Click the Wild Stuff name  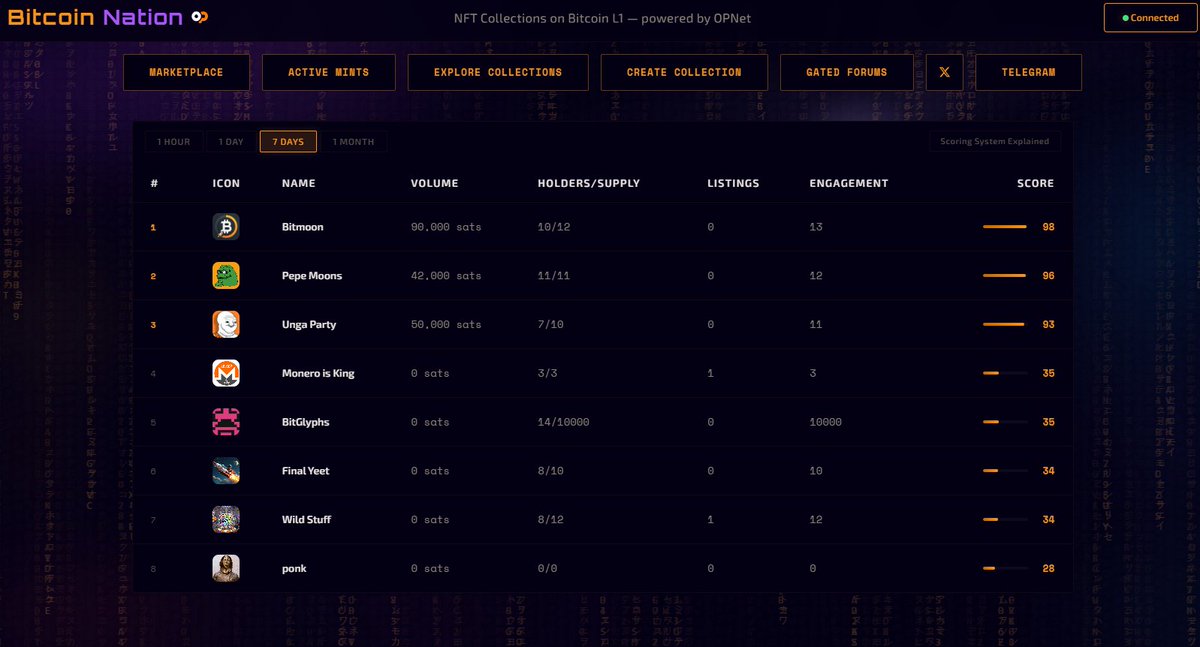(306, 519)
